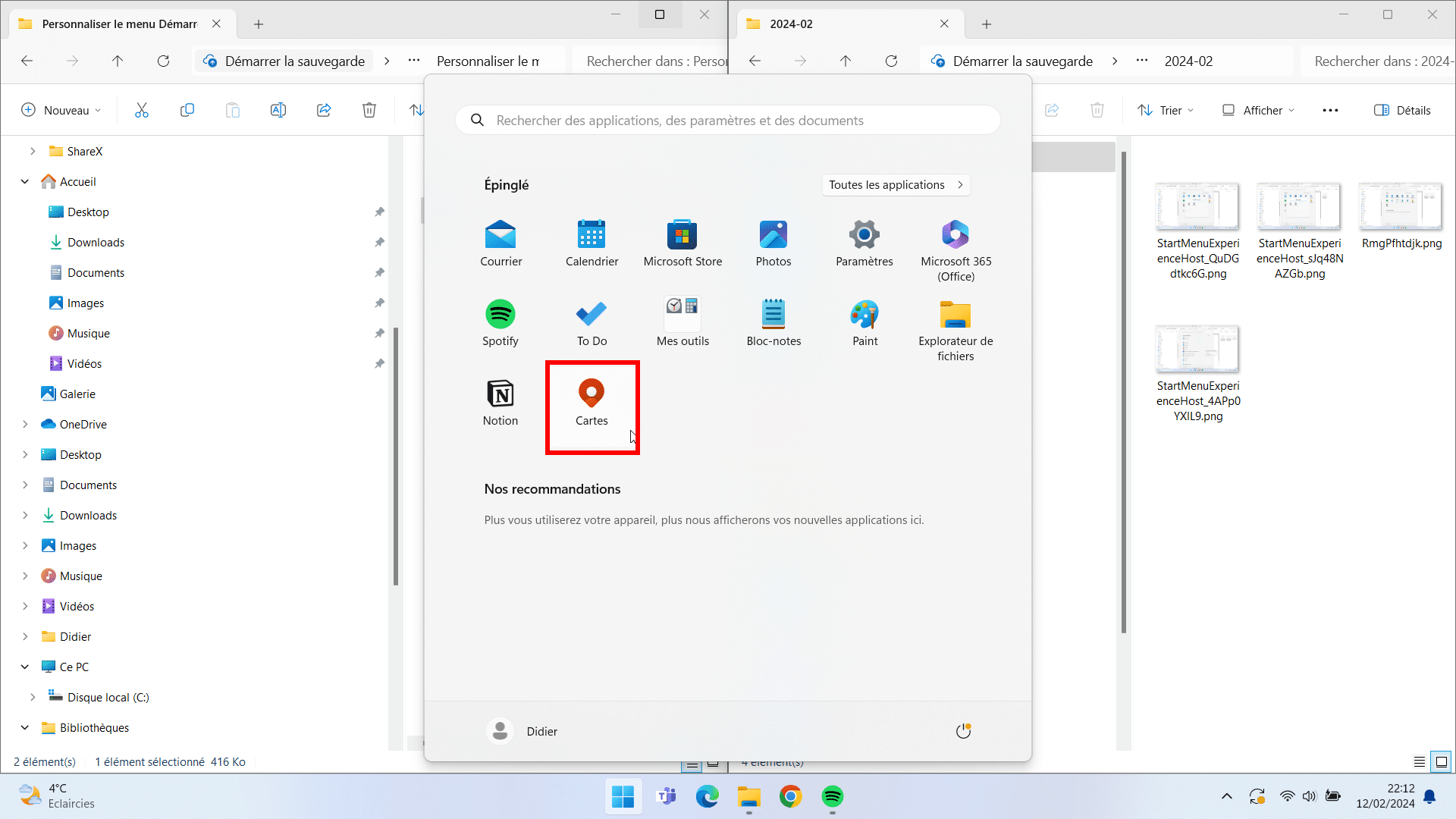Open the Paint app icon

coord(864,322)
